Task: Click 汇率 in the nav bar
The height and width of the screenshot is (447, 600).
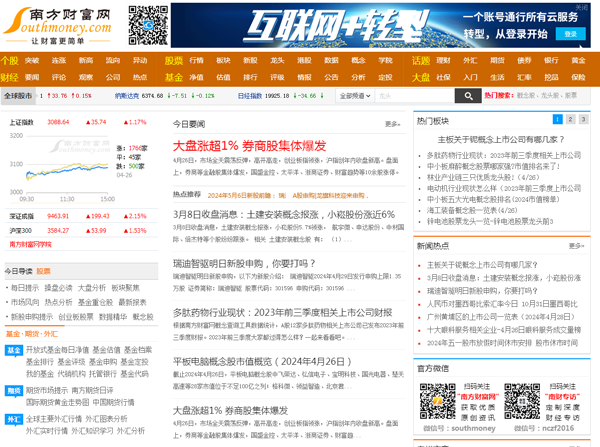Action: (x=524, y=77)
